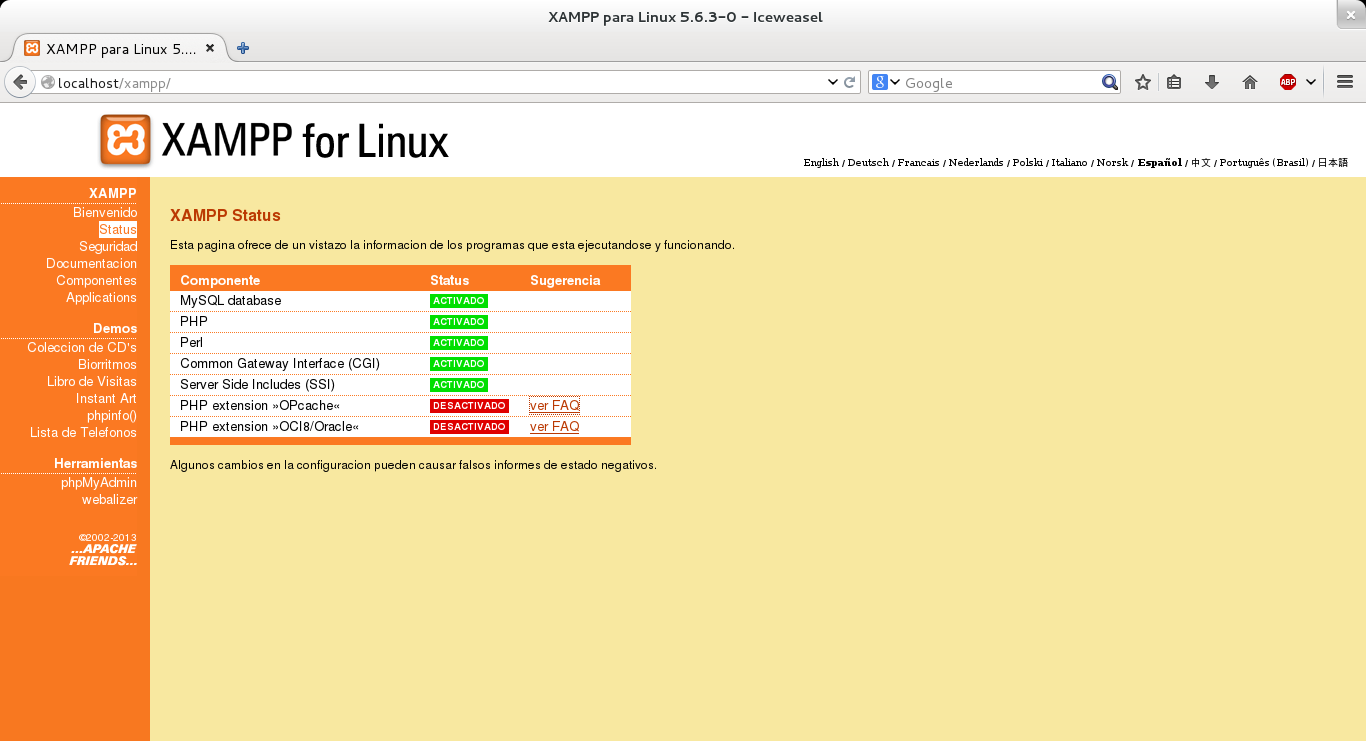1366x741 pixels.
Task: Select the XAMPP para Linux tab
Action: [x=119, y=48]
